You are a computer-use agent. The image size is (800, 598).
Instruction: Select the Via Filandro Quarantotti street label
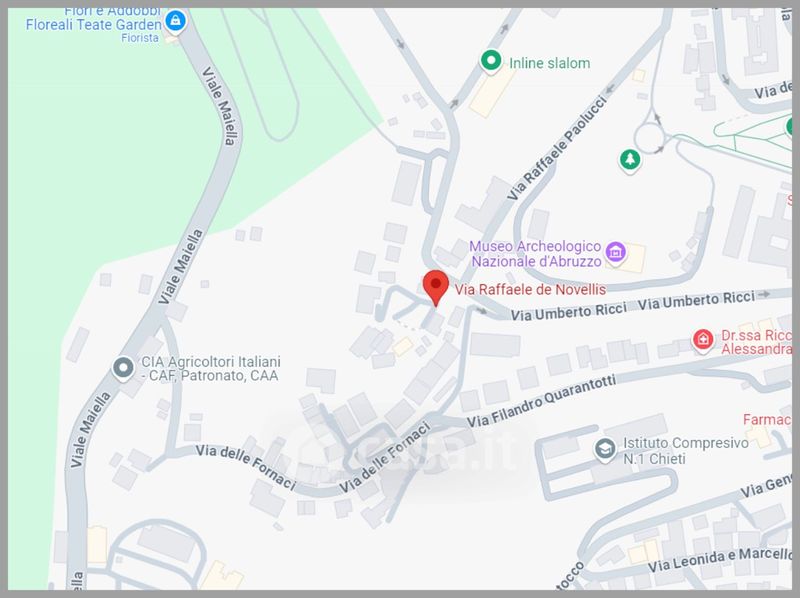[x=541, y=401]
